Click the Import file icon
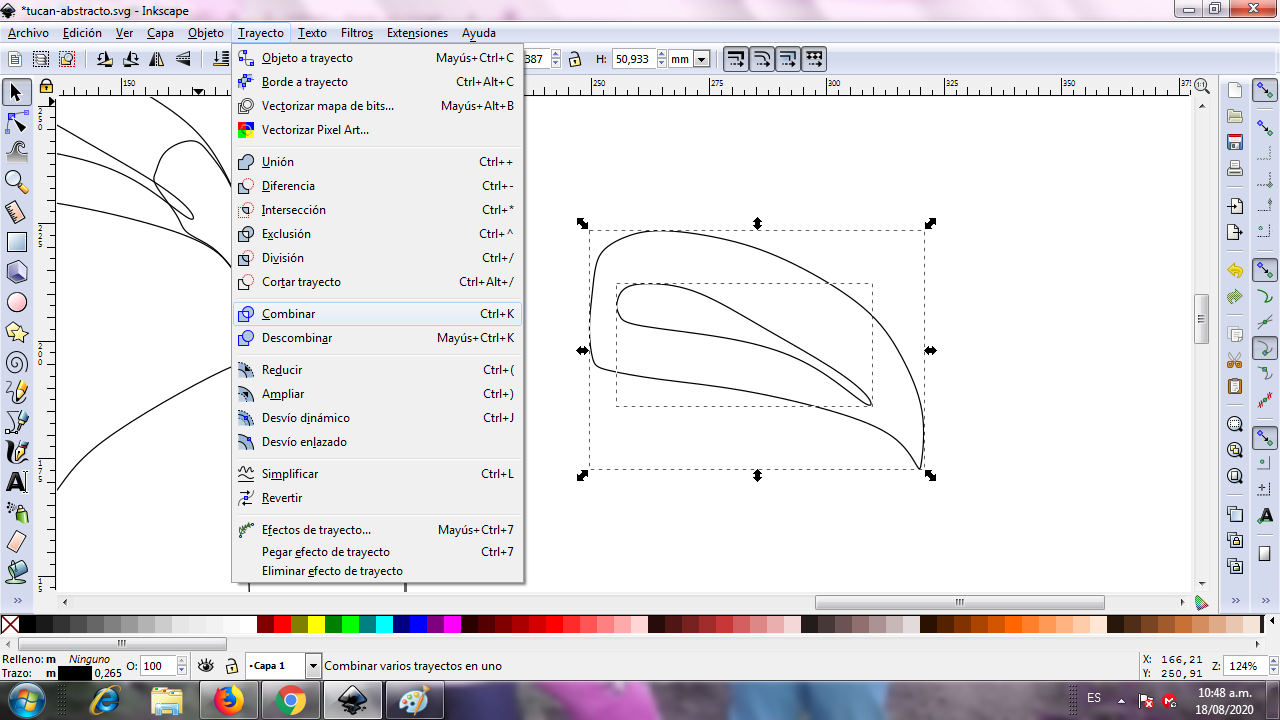This screenshot has height=720, width=1280. pos(1235,206)
